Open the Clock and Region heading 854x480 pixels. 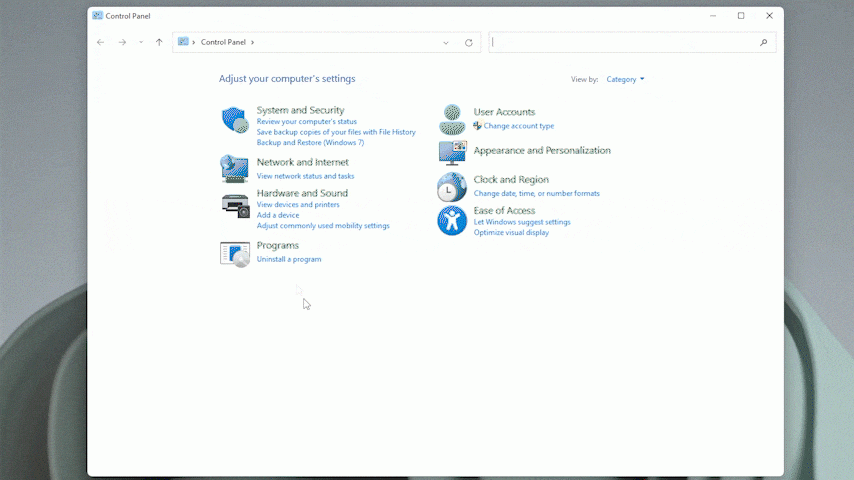[511, 180]
